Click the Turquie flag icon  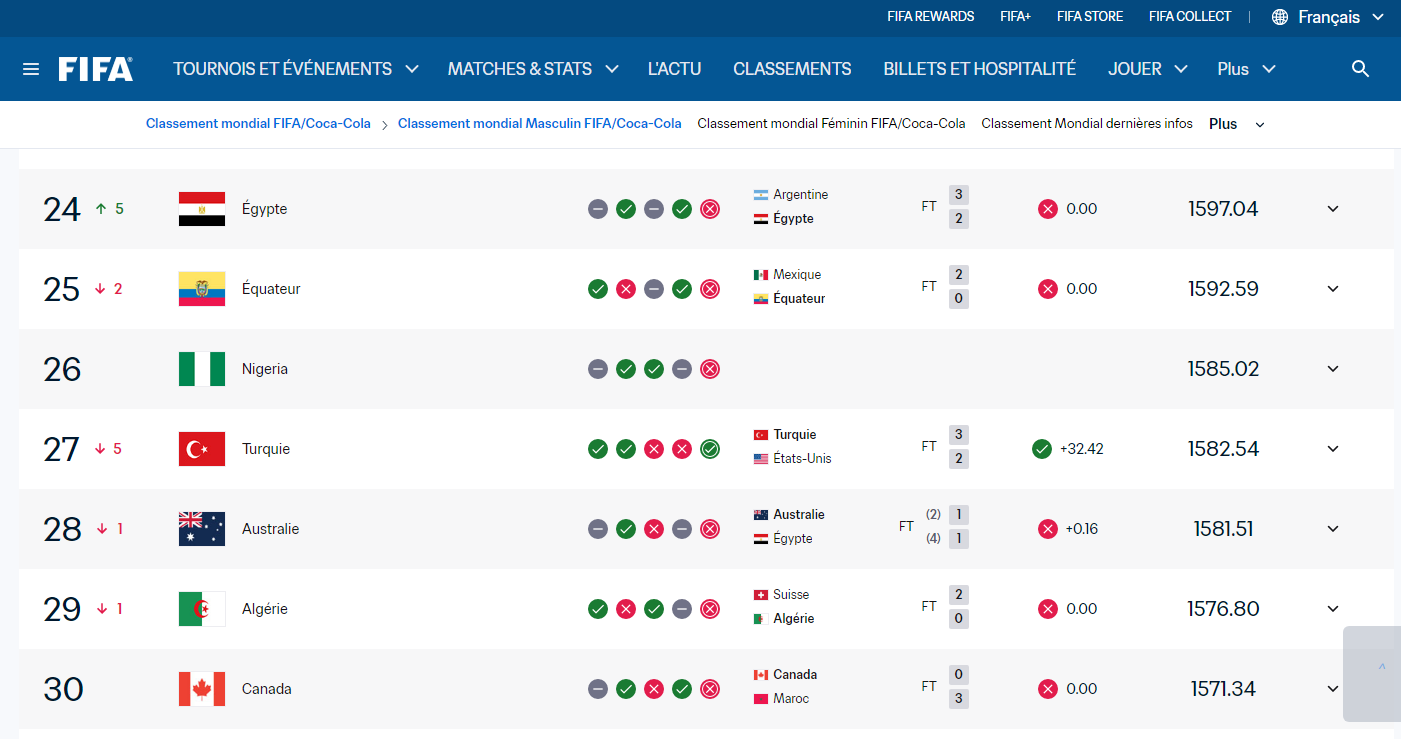point(202,449)
